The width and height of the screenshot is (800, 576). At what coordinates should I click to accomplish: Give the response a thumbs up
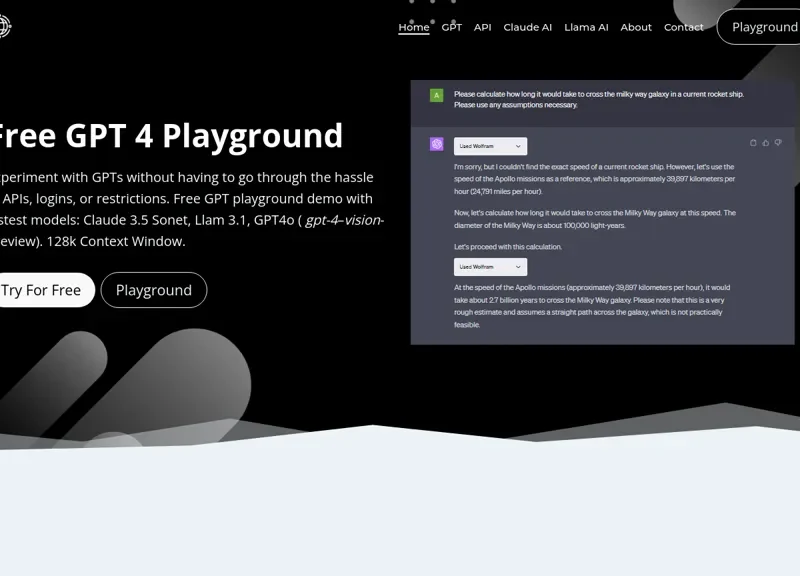coord(765,143)
